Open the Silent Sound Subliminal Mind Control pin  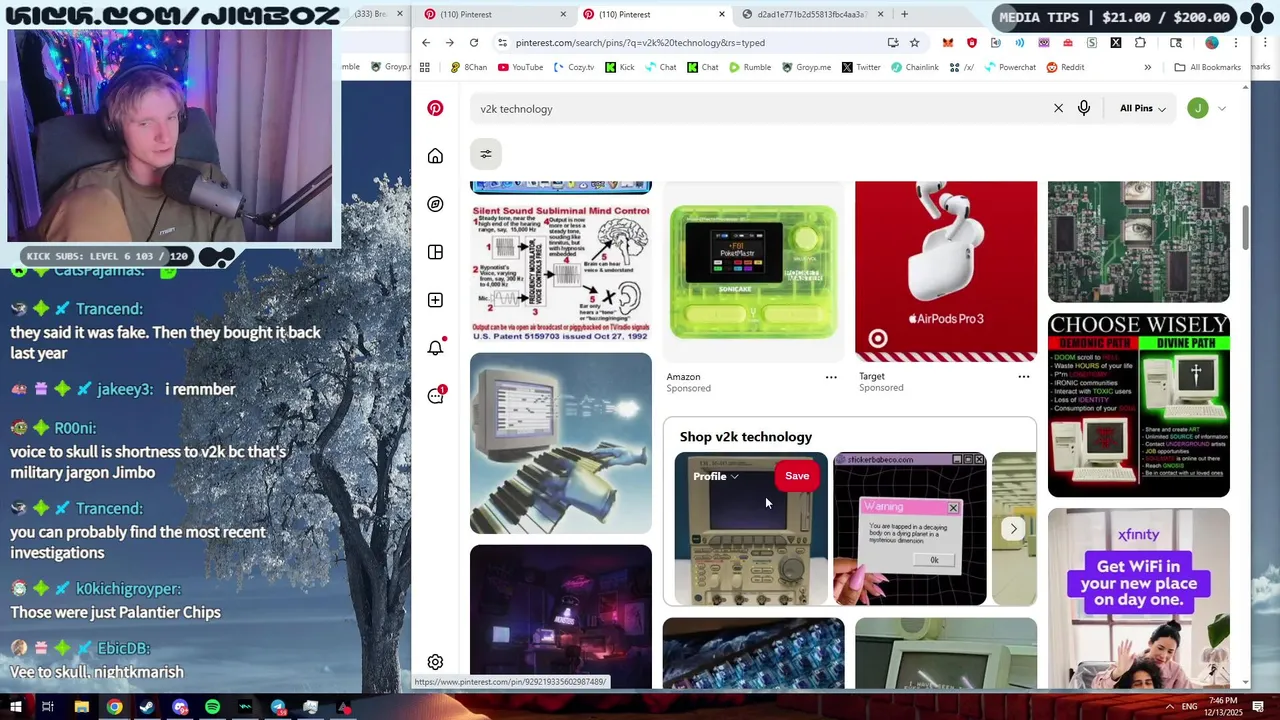561,272
